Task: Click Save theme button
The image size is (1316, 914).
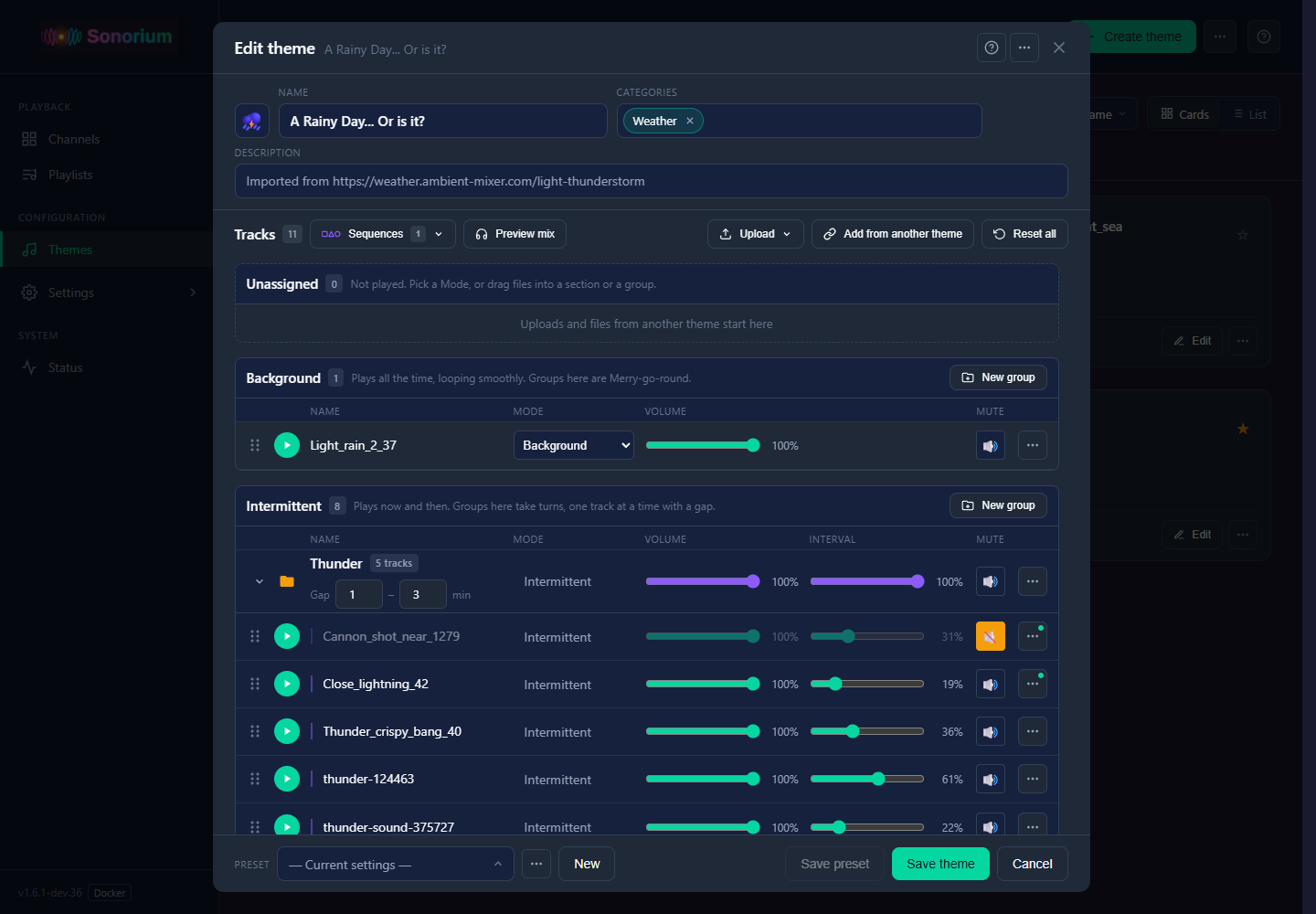Action: 940,864
